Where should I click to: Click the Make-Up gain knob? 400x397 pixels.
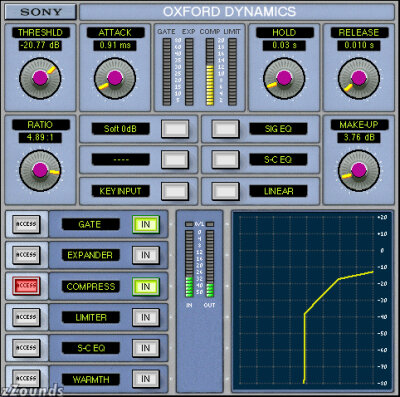[x=359, y=170]
